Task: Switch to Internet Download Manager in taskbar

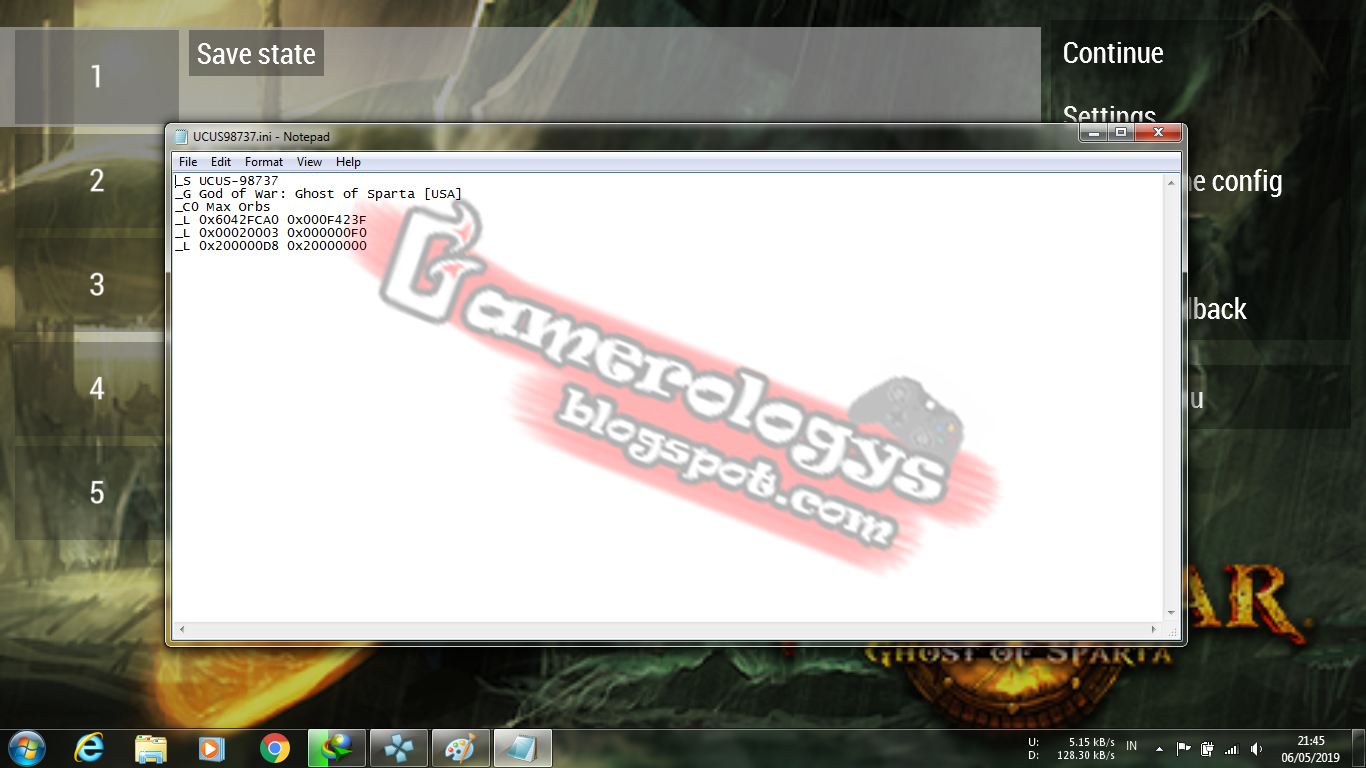Action: click(337, 747)
